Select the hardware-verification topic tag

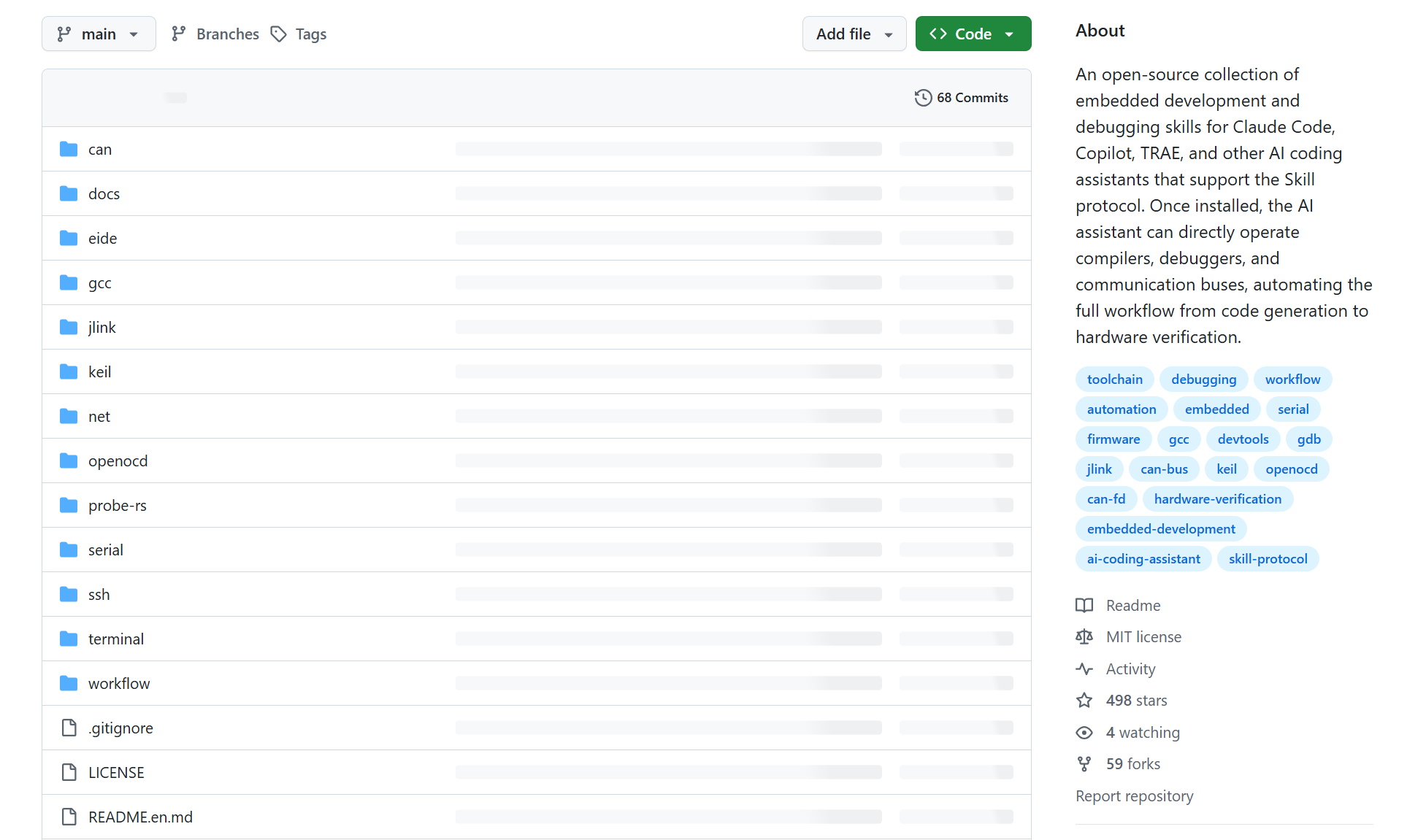point(1217,499)
